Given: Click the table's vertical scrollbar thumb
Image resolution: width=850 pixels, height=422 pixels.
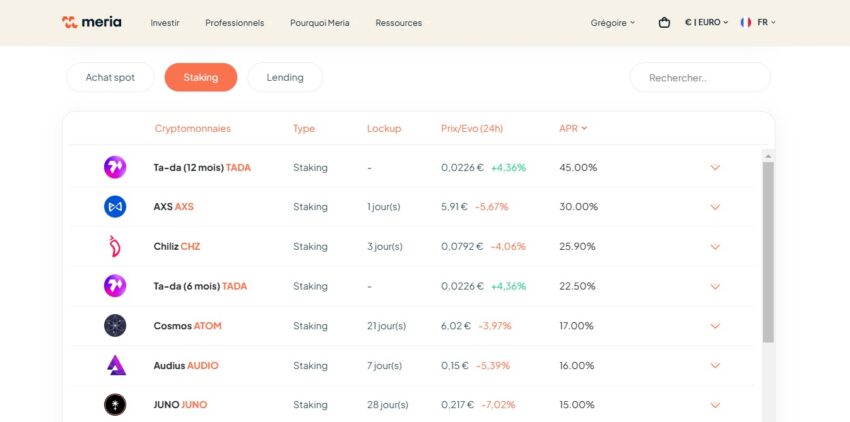Looking at the screenshot, I should (x=768, y=252).
